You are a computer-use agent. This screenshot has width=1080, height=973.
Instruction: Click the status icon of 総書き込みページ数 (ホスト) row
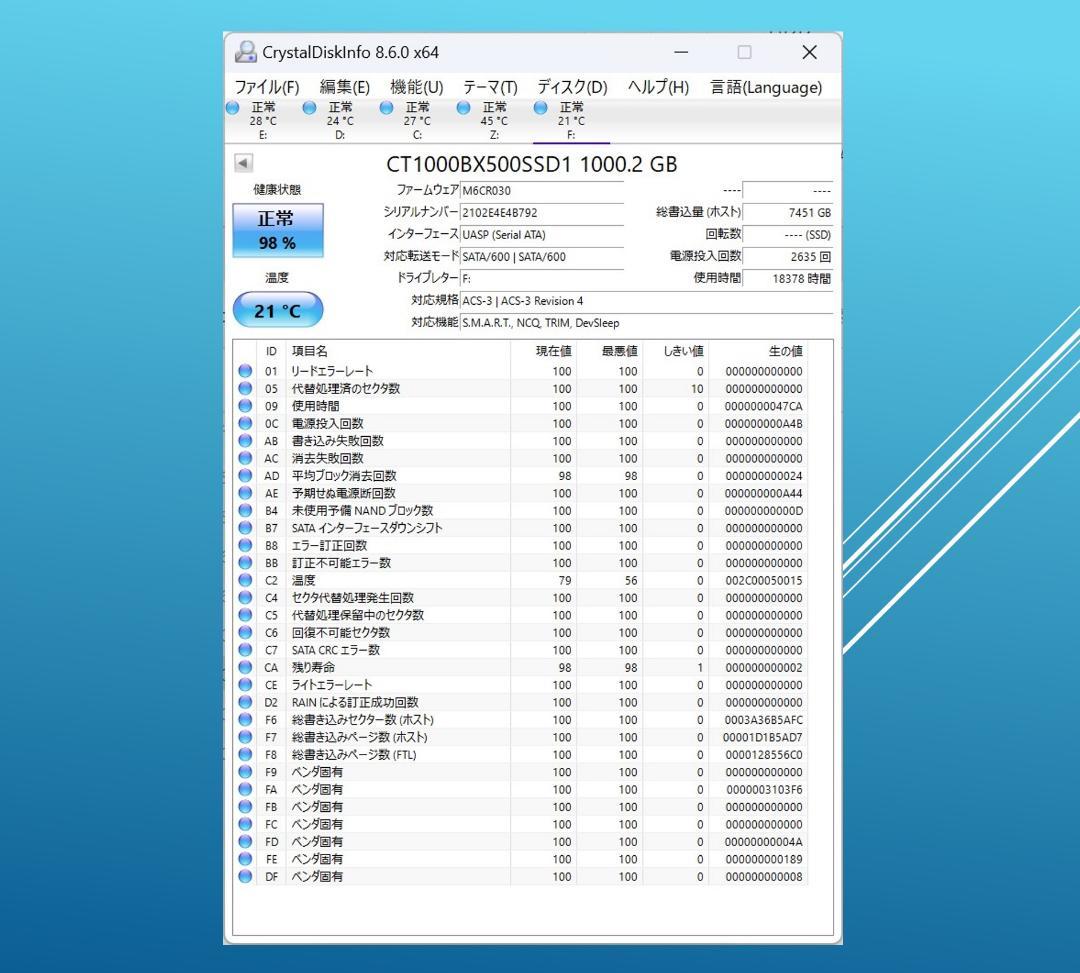tap(245, 737)
